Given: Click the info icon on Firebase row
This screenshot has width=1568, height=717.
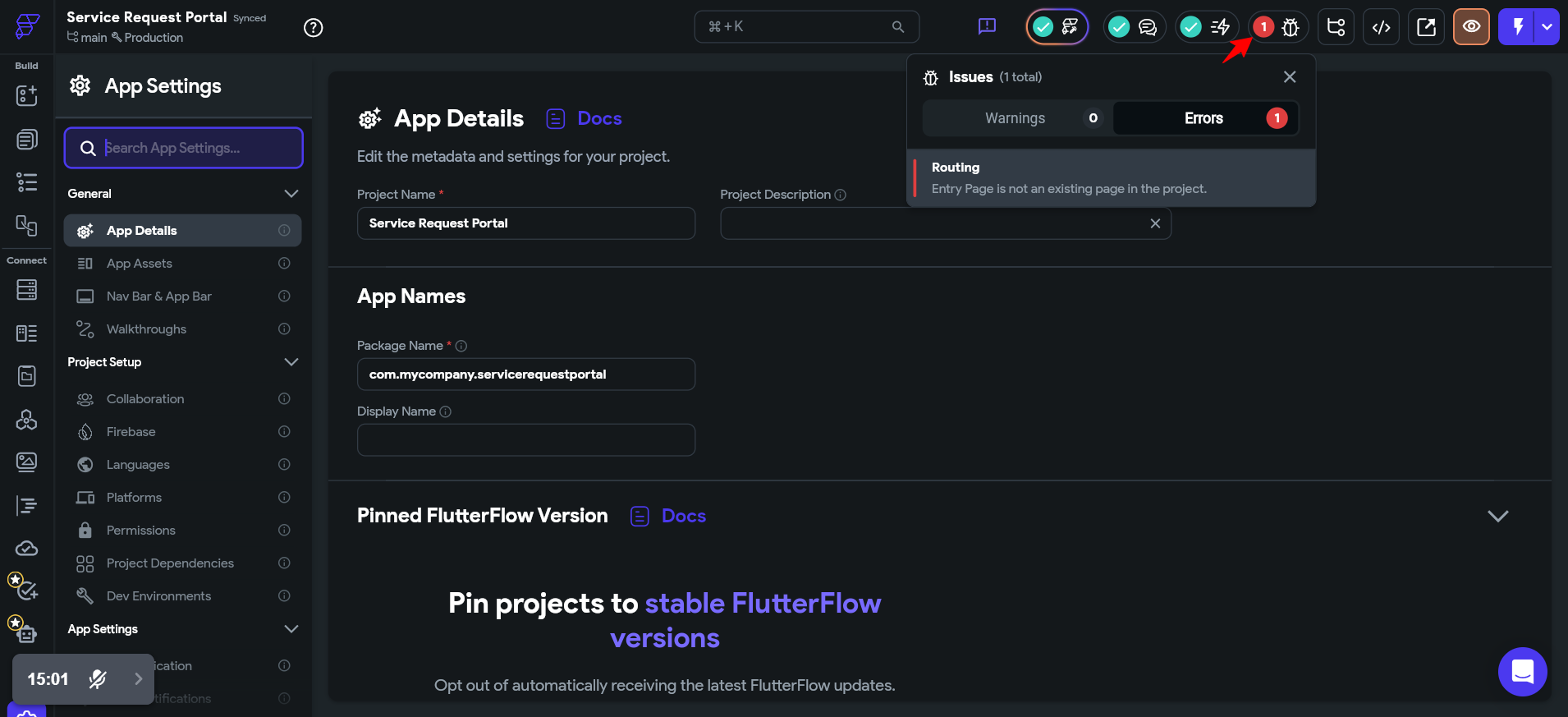Looking at the screenshot, I should point(284,432).
